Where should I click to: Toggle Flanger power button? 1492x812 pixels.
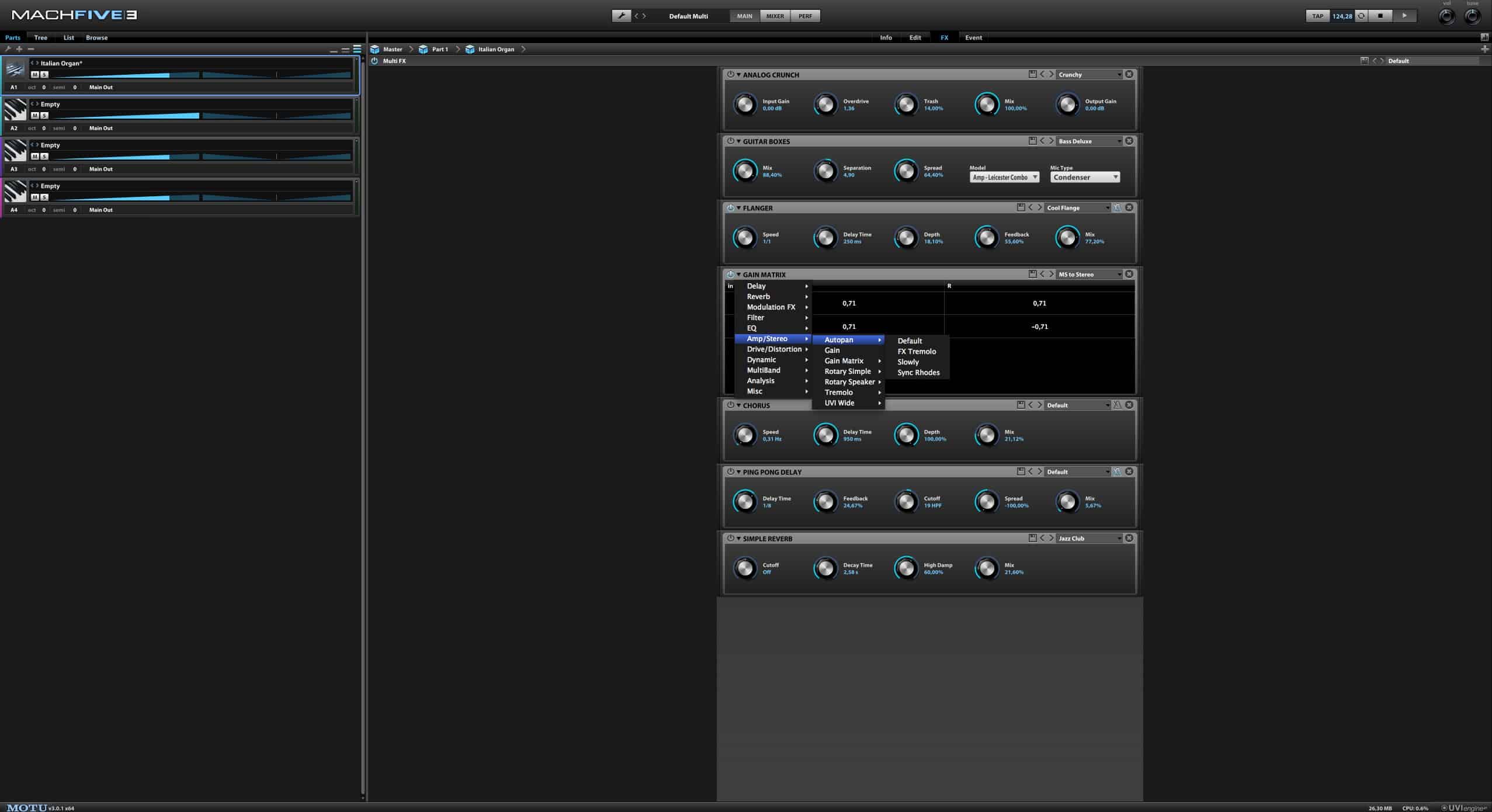pos(730,207)
